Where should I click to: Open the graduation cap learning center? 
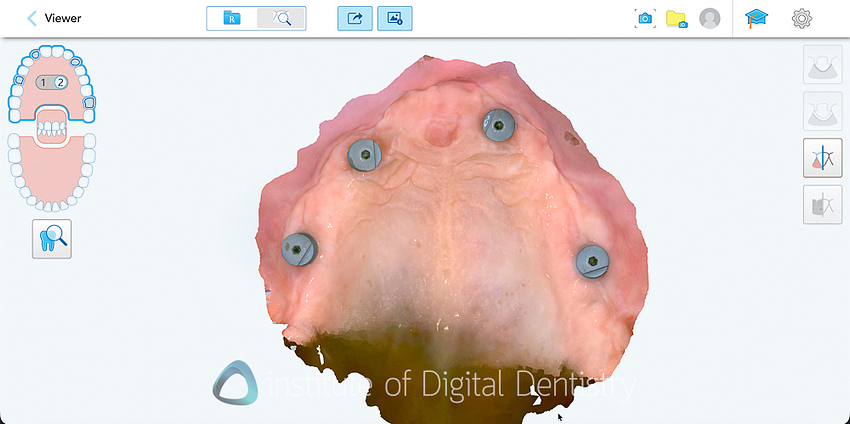(x=756, y=18)
